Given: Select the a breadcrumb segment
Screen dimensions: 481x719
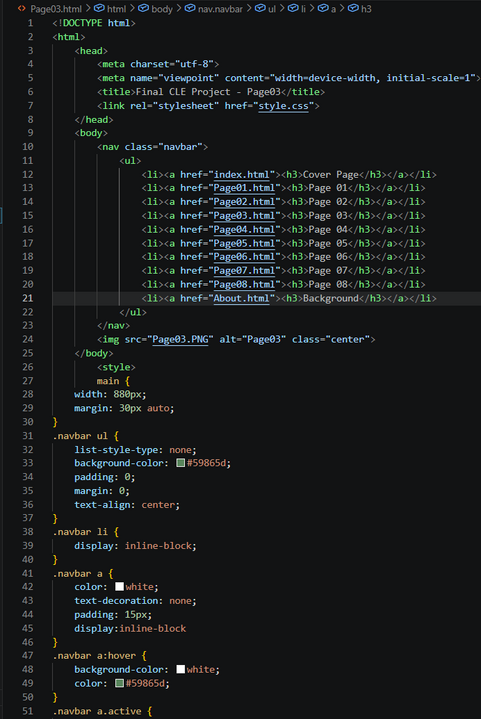Looking at the screenshot, I should point(333,9).
